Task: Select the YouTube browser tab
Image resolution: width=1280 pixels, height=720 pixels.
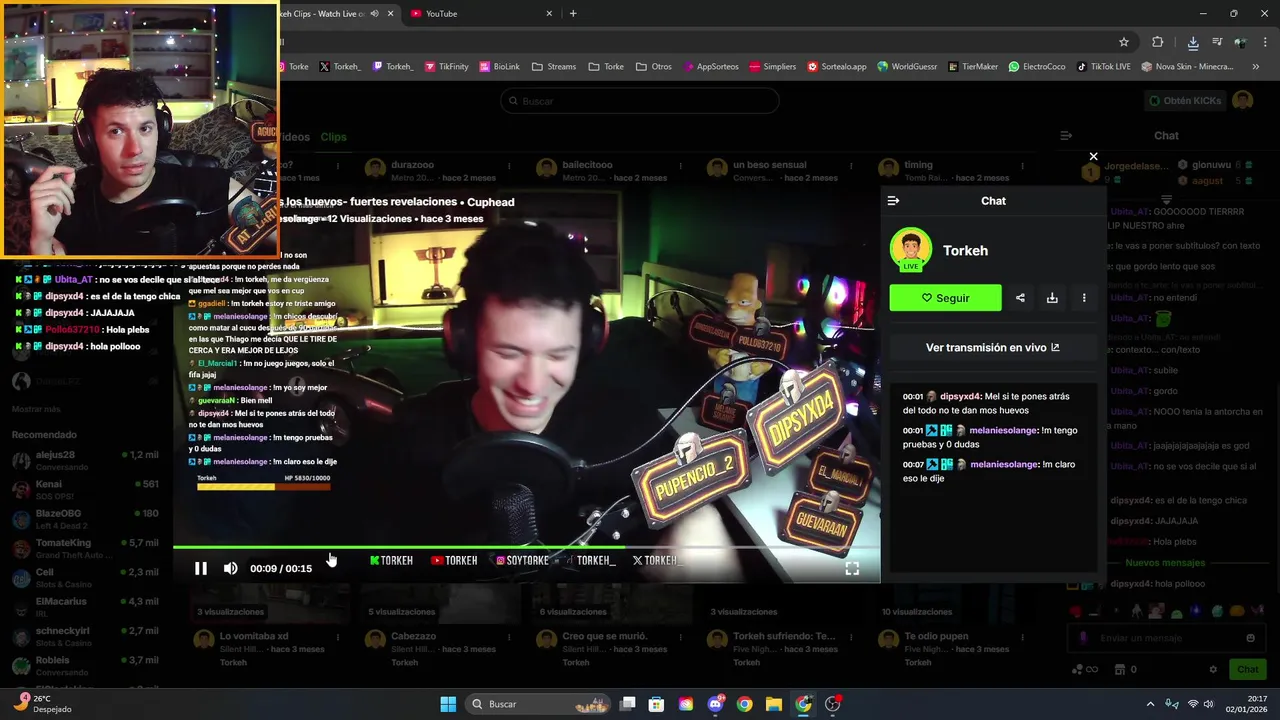Action: coord(478,13)
